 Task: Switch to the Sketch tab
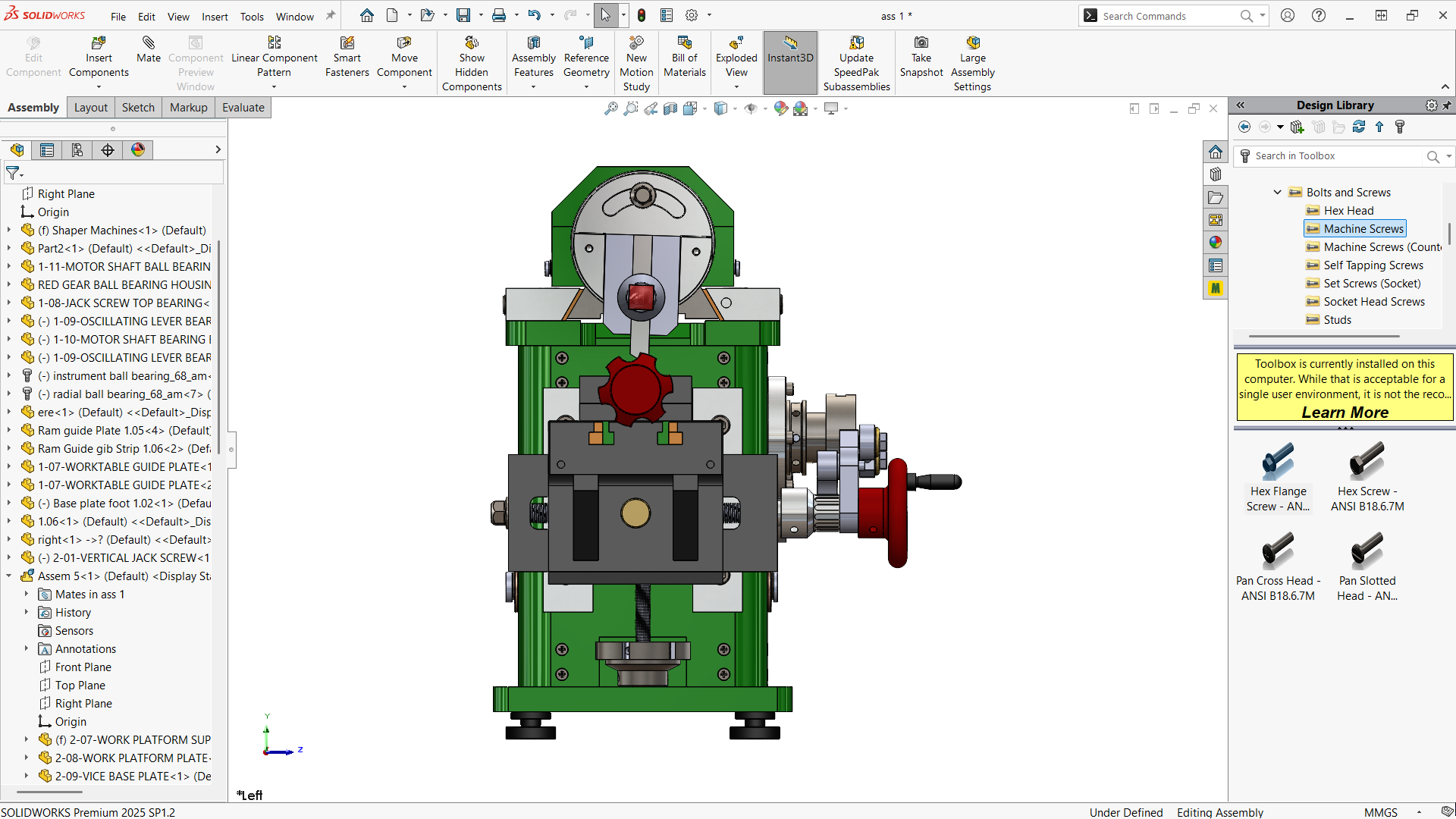tap(138, 108)
